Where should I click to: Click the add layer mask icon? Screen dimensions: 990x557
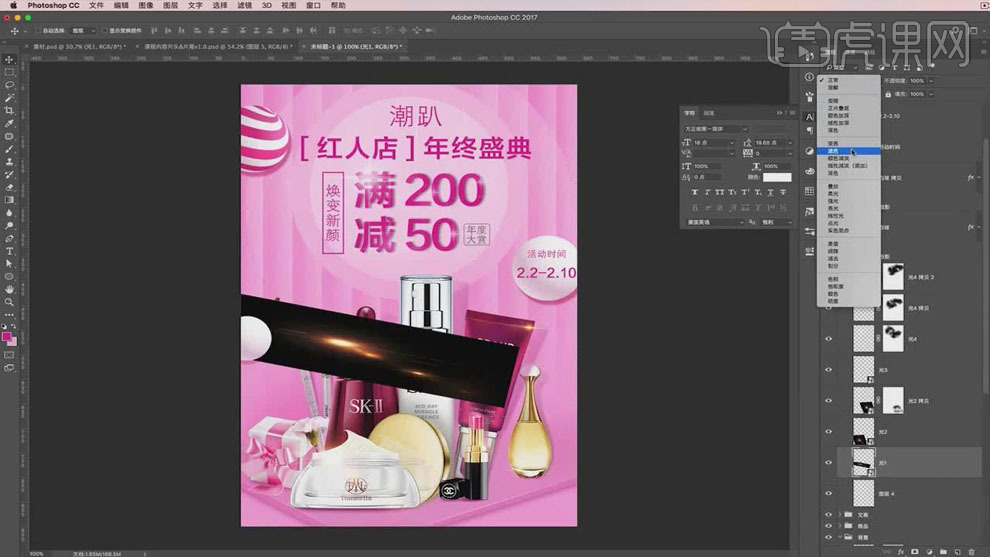click(x=915, y=552)
